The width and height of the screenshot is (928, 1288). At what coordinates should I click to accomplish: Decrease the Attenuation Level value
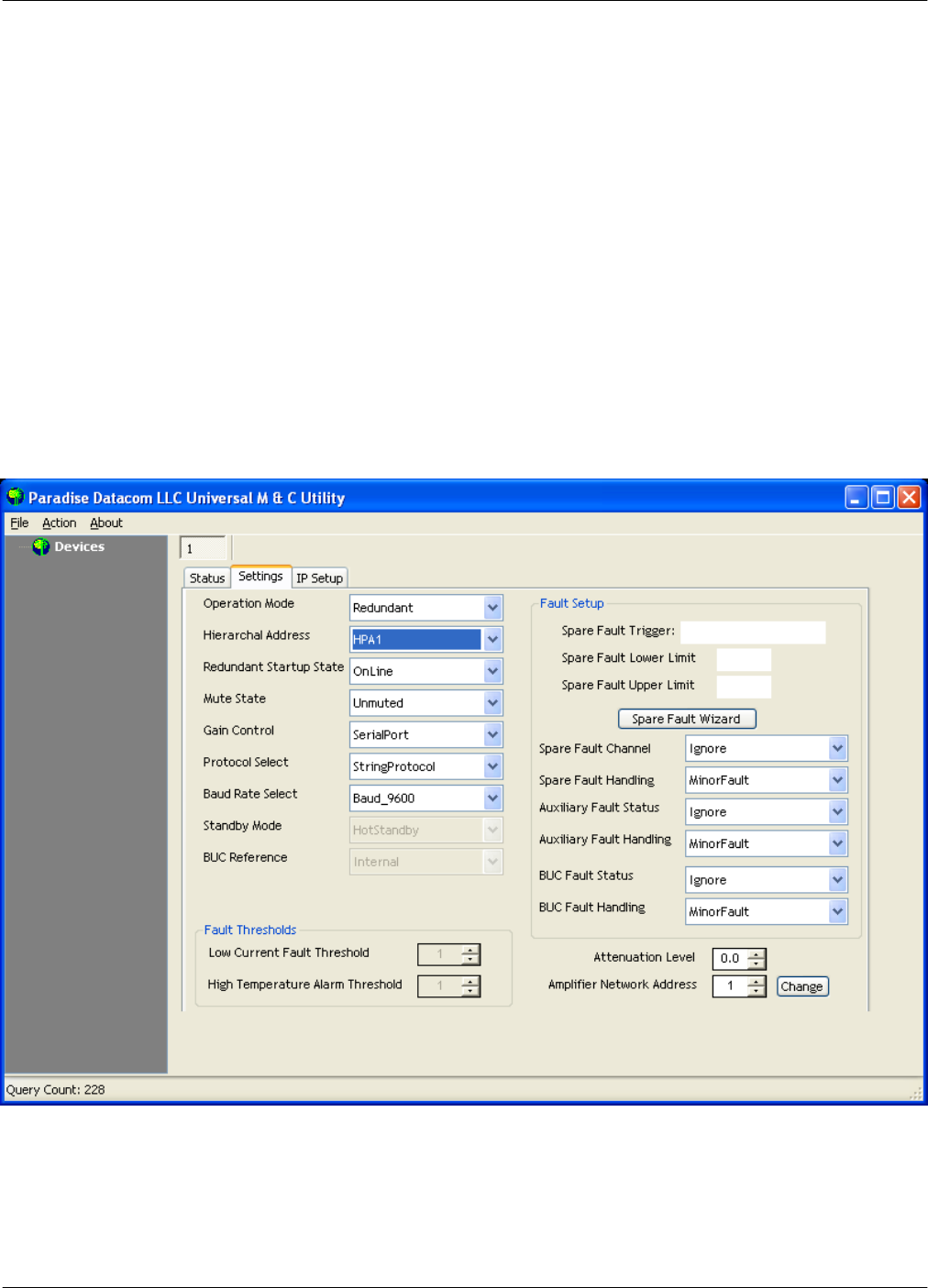(757, 964)
